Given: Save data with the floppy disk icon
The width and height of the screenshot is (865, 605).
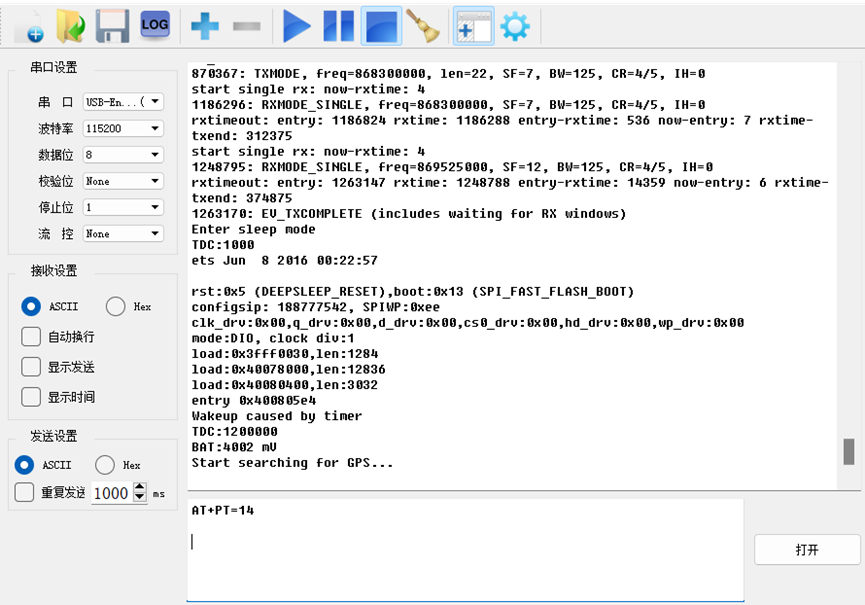Looking at the screenshot, I should coord(113,26).
